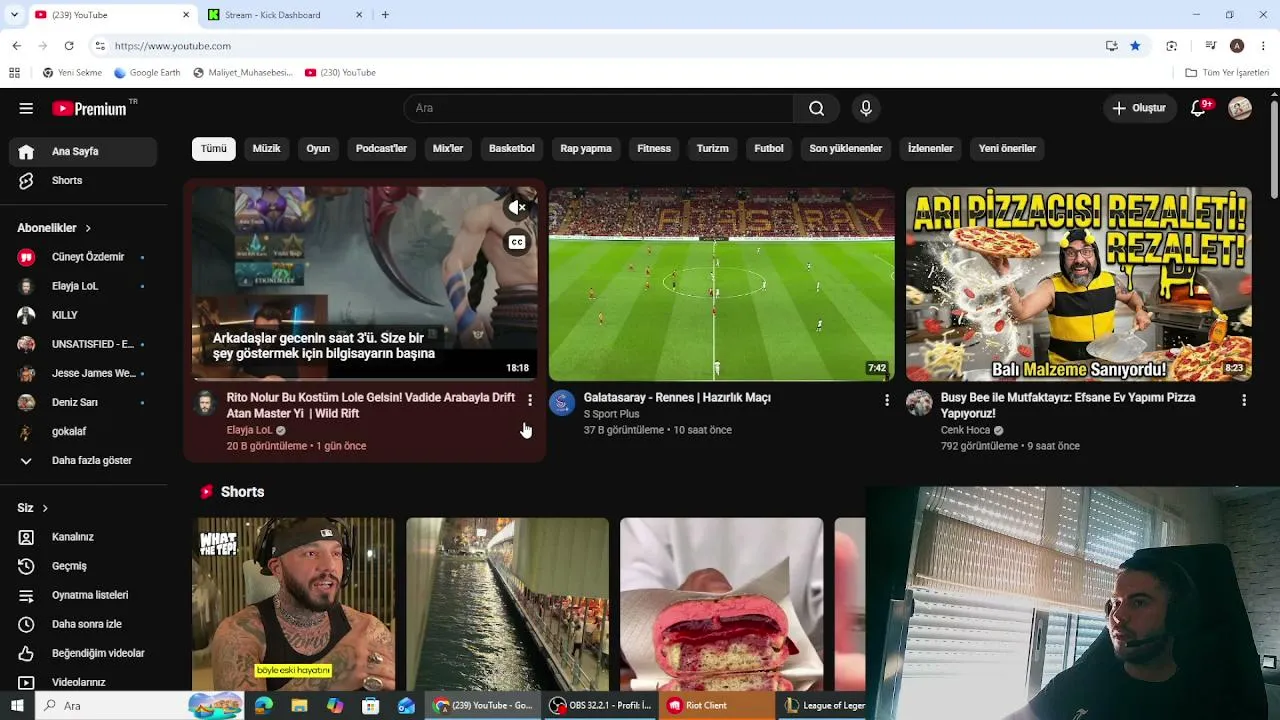Toggle captions on the video preview
This screenshot has height=720, width=1280.
[x=517, y=242]
